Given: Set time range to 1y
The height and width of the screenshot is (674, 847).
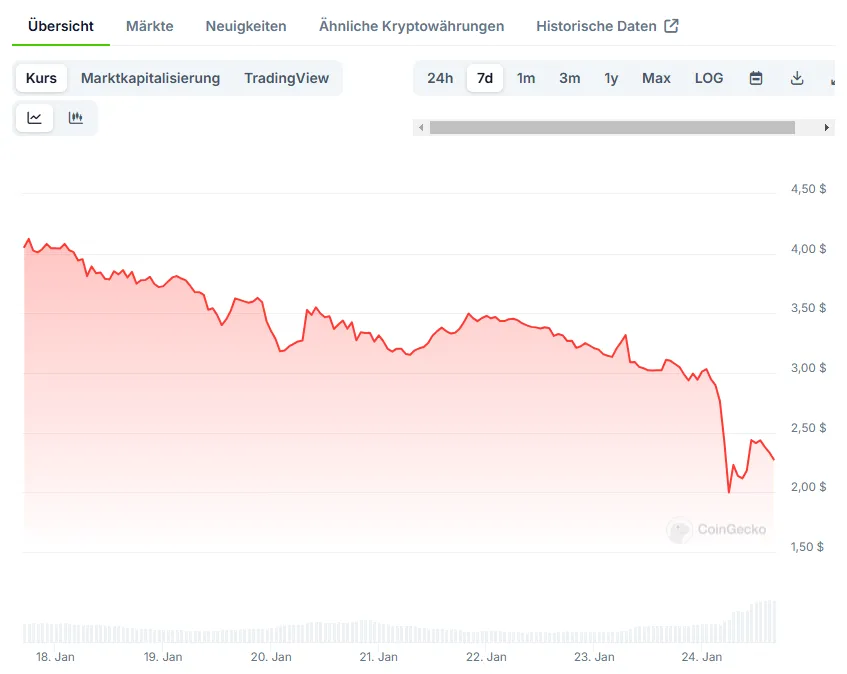Looking at the screenshot, I should pyautogui.click(x=611, y=78).
